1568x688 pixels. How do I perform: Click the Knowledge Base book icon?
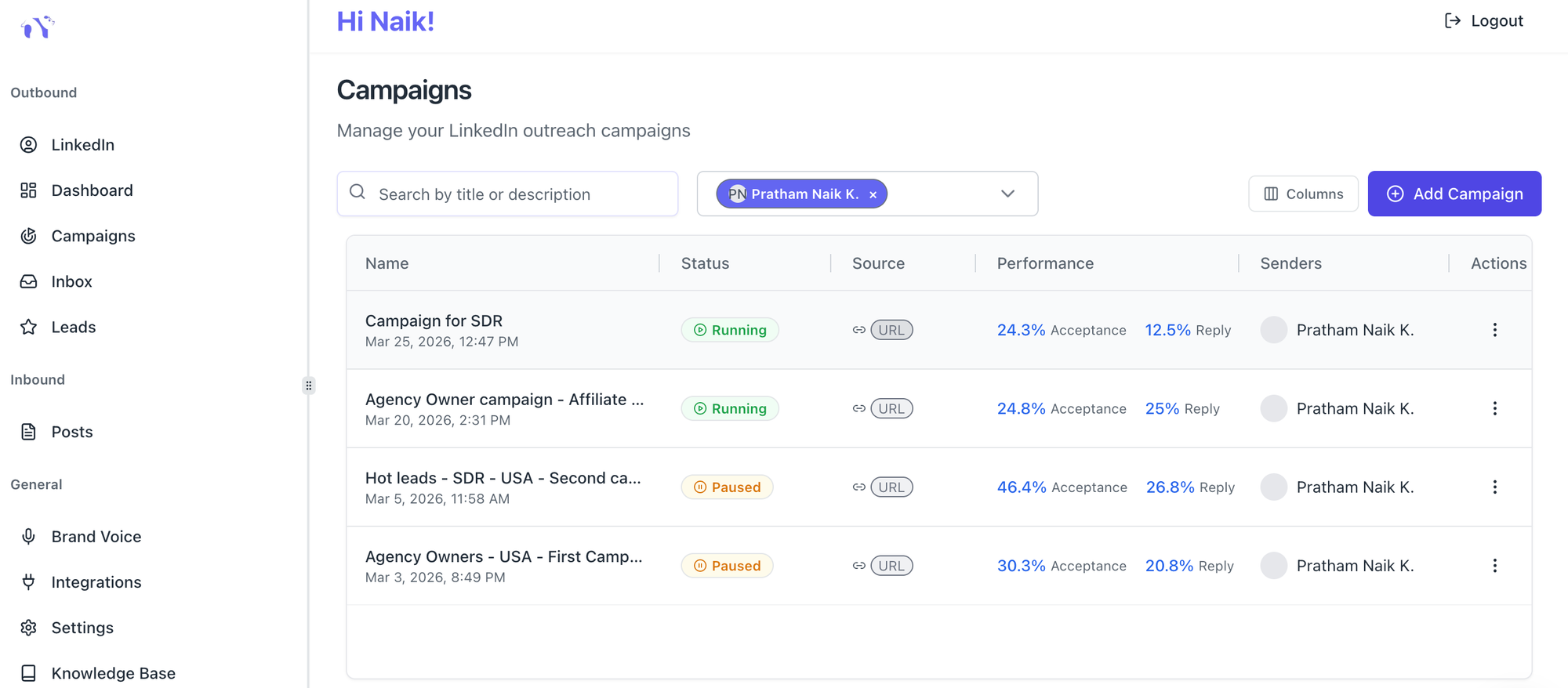[29, 673]
